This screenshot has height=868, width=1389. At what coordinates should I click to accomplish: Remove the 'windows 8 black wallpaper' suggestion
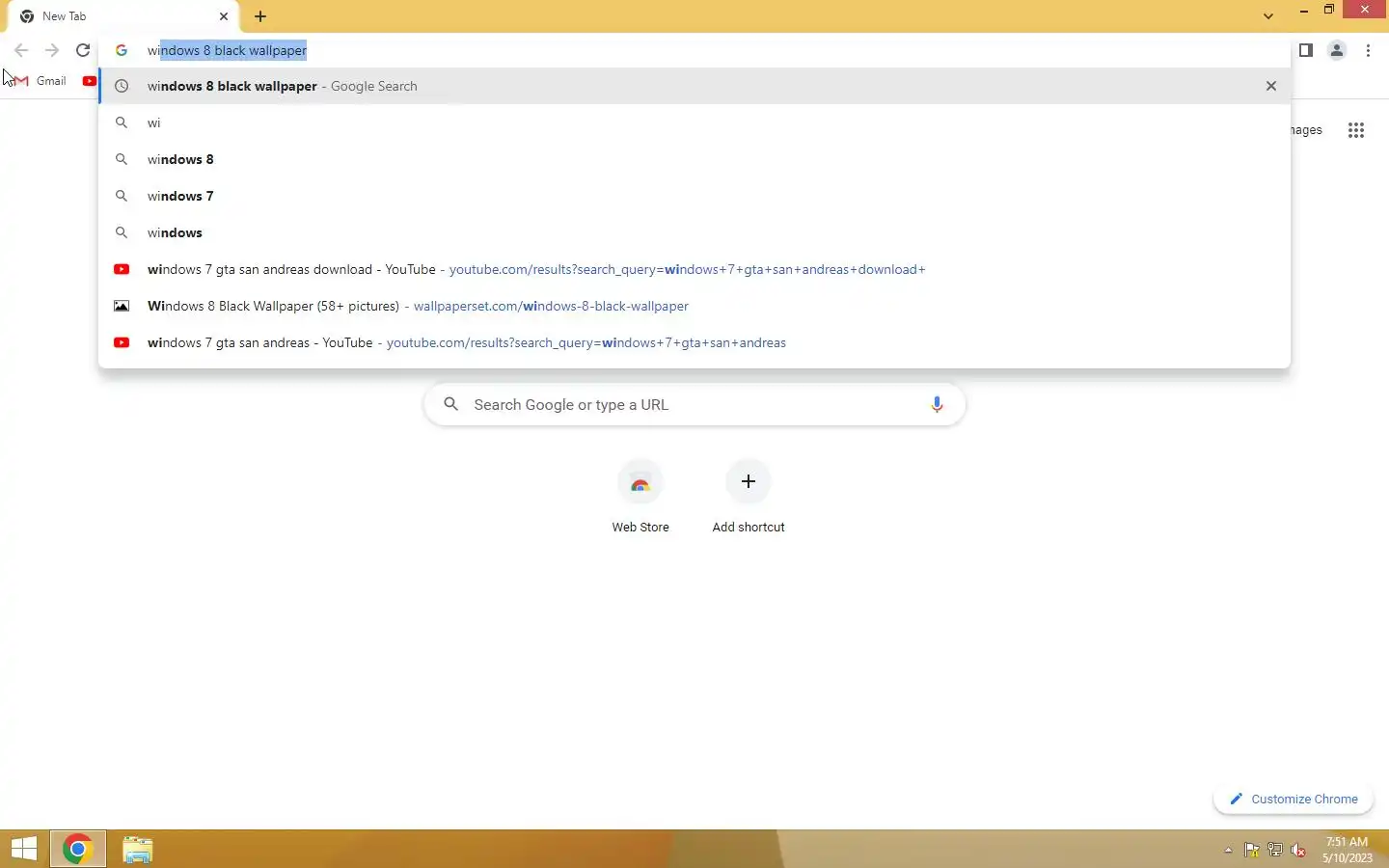pyautogui.click(x=1271, y=86)
